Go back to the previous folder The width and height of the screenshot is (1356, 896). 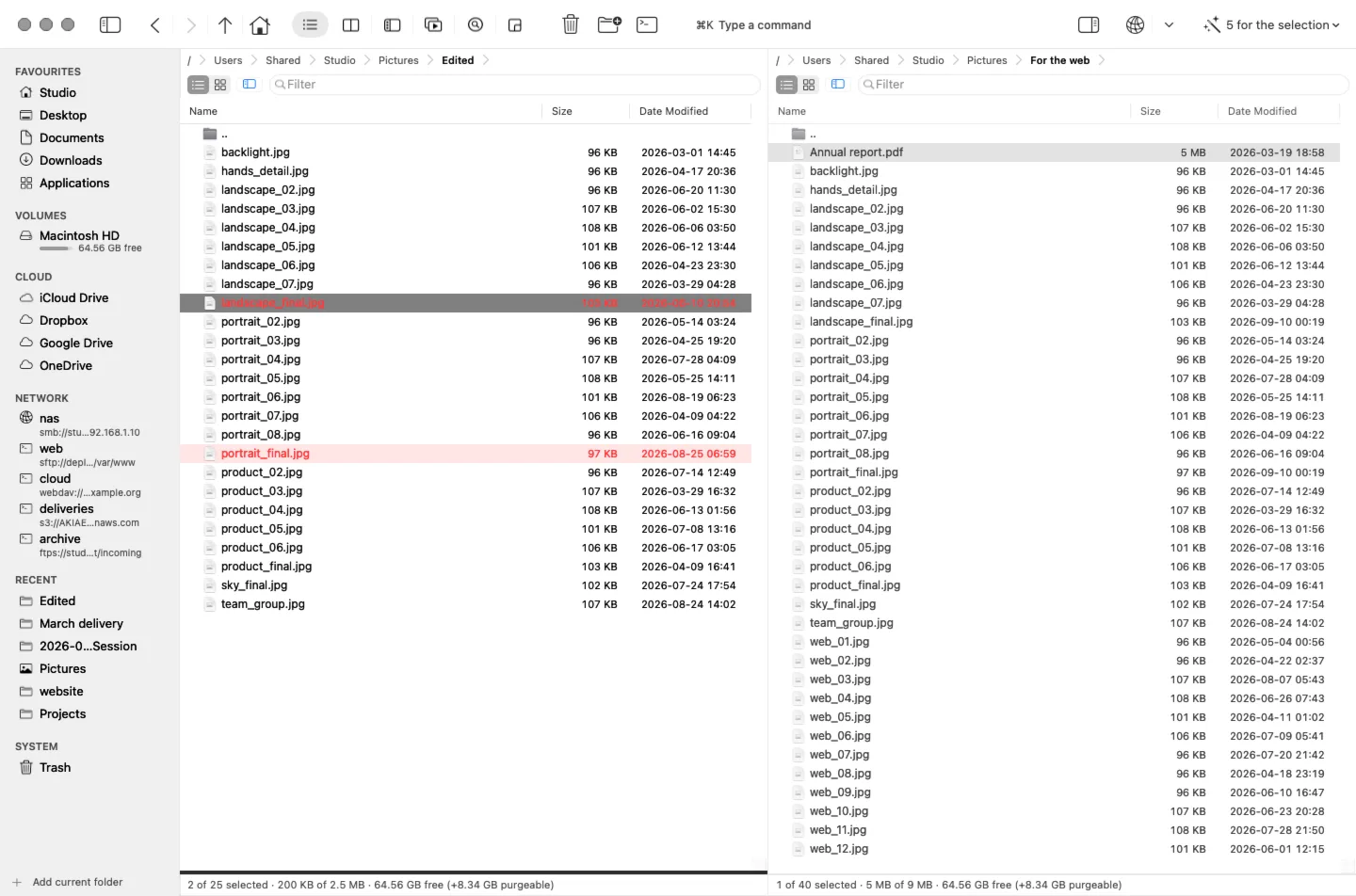155,25
